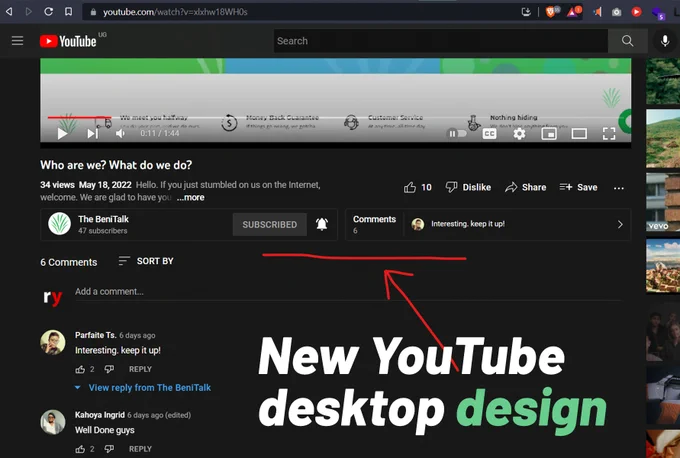This screenshot has width=680, height=458.
Task: Click the Add a comment field
Action: 348,292
